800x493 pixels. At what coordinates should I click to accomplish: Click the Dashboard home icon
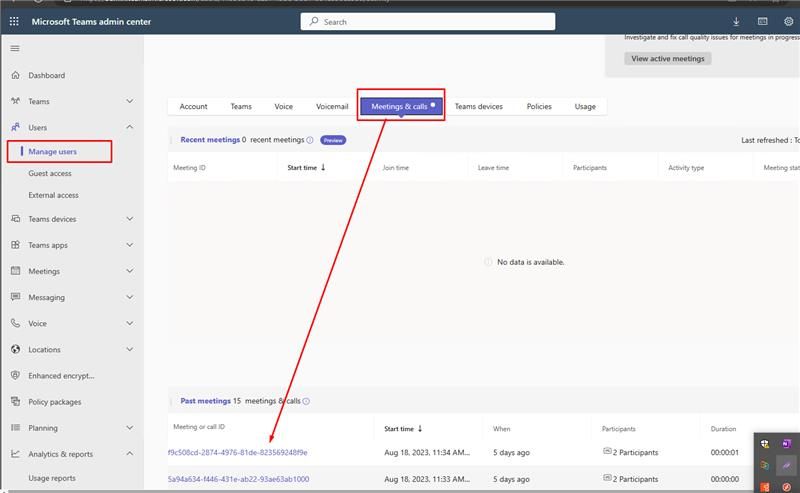(x=15, y=75)
